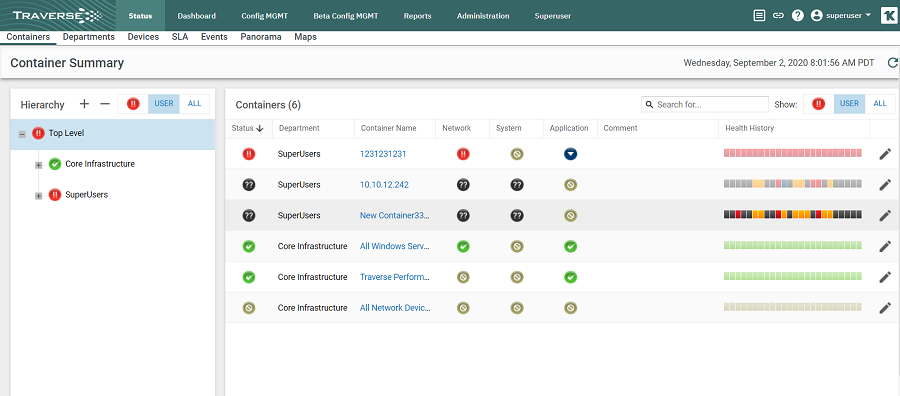Select USER in the Containers Show filter
Viewport: 900px width, 396px height.
(849, 104)
